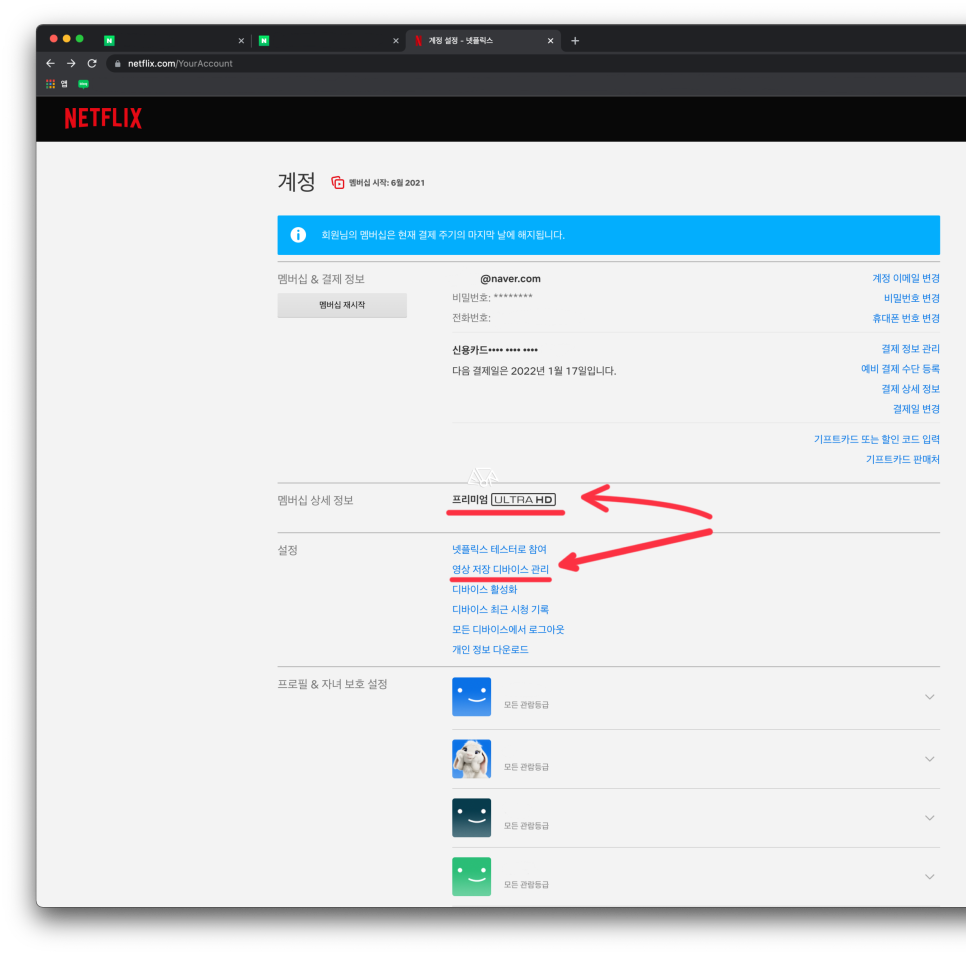Open a new tab with plus icon

tap(575, 41)
